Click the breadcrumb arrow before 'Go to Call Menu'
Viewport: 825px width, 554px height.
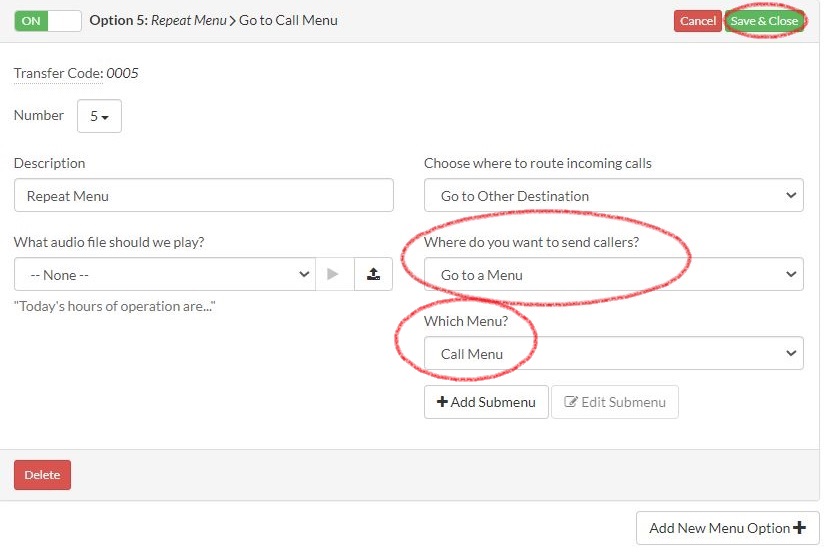pos(231,20)
